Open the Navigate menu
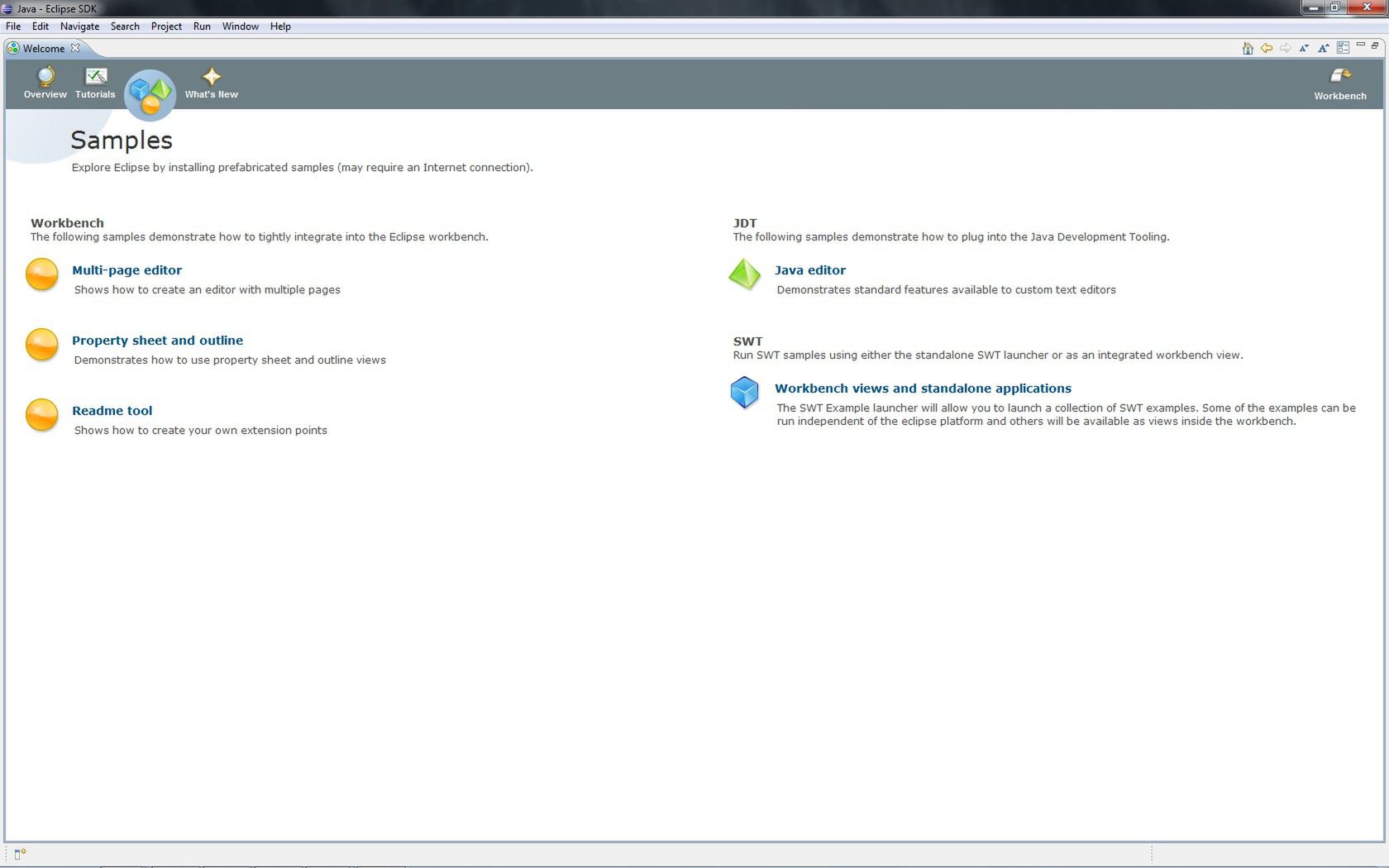The height and width of the screenshot is (868, 1389). 80,26
